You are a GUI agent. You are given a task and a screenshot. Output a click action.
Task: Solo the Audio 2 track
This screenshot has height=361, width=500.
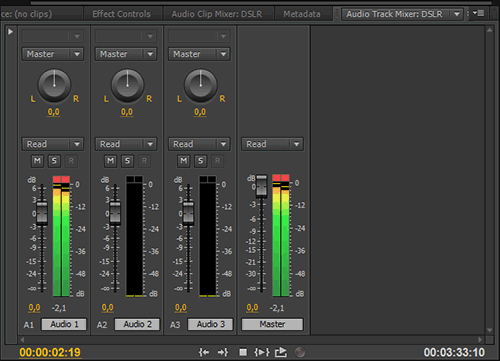(x=127, y=161)
